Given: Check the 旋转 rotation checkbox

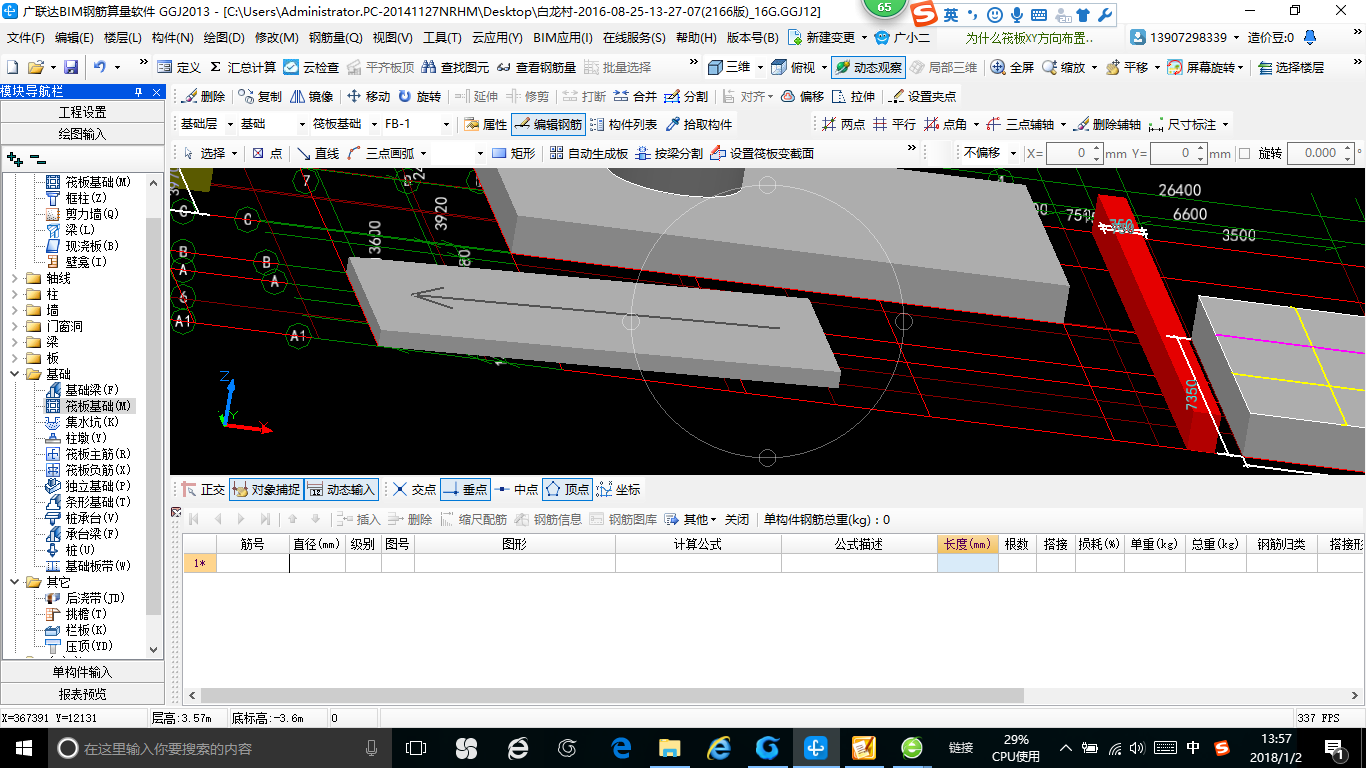Looking at the screenshot, I should tap(1244, 153).
